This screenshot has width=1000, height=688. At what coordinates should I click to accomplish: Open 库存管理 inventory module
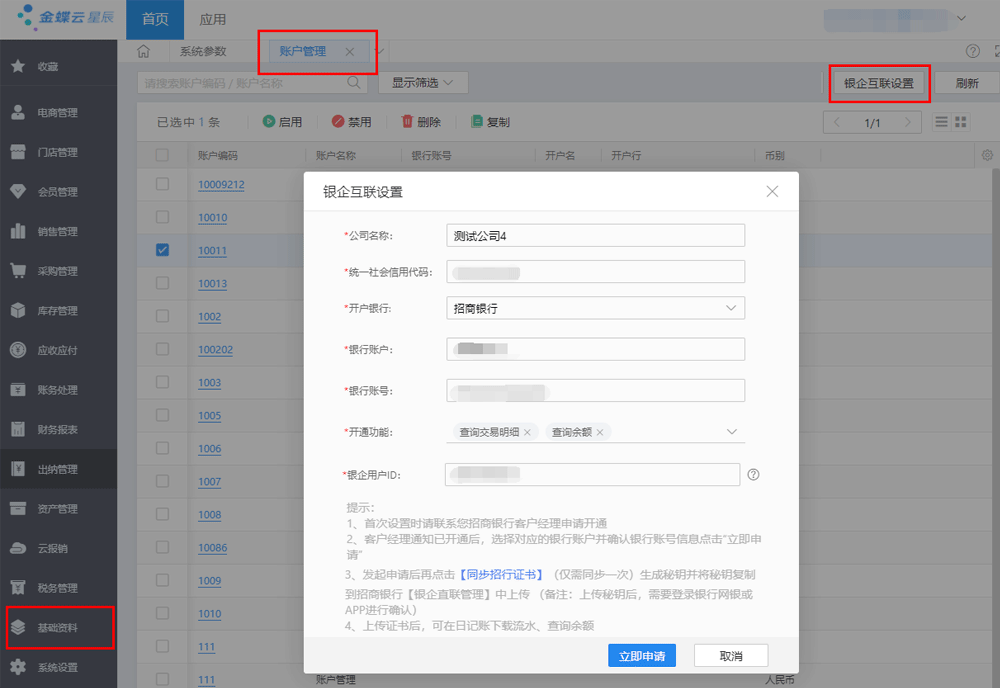click(x=57, y=311)
